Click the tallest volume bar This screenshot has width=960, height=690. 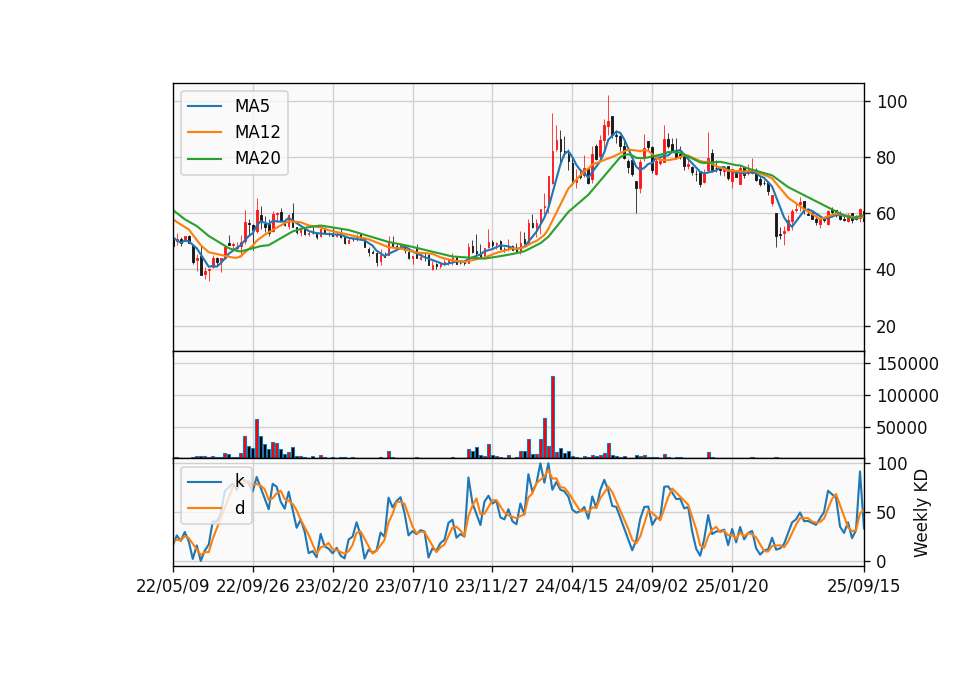[x=553, y=417]
